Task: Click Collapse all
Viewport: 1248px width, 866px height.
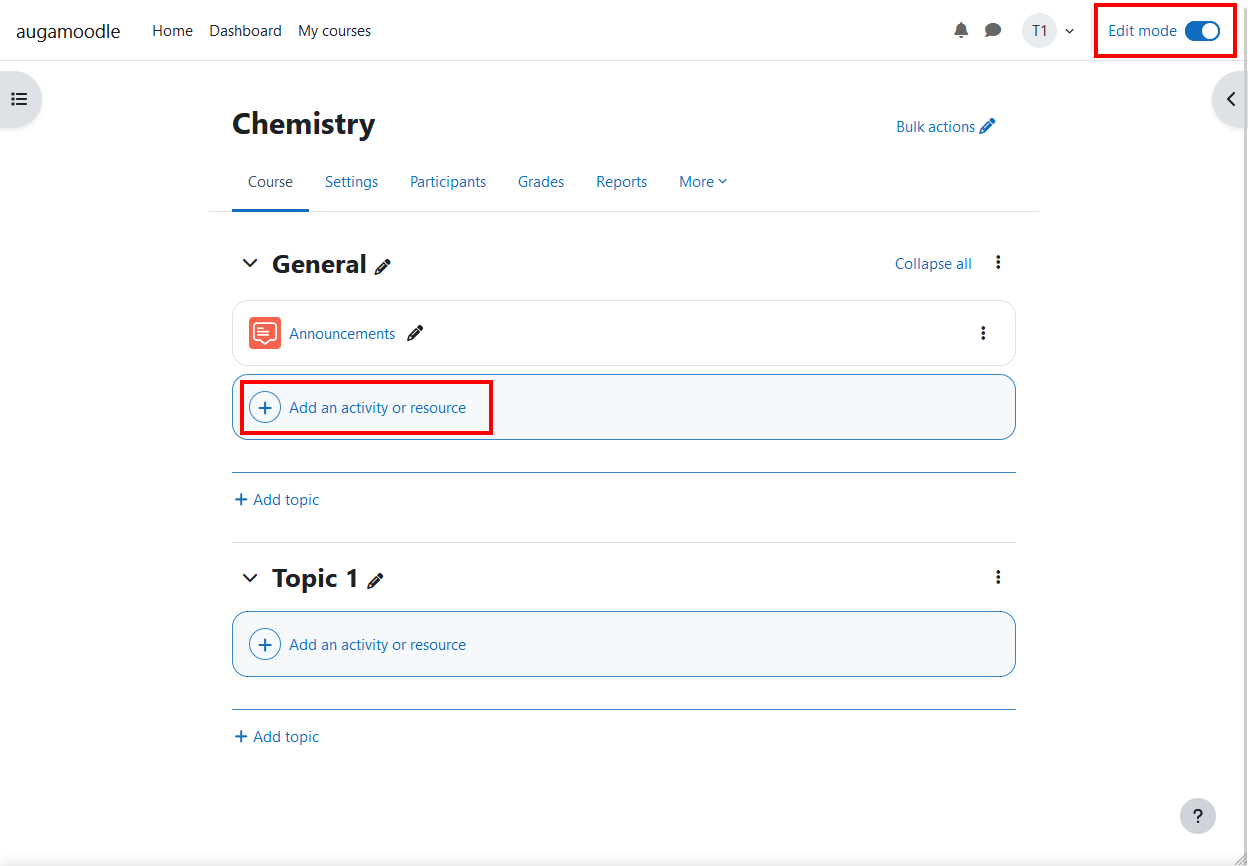Action: 932,263
